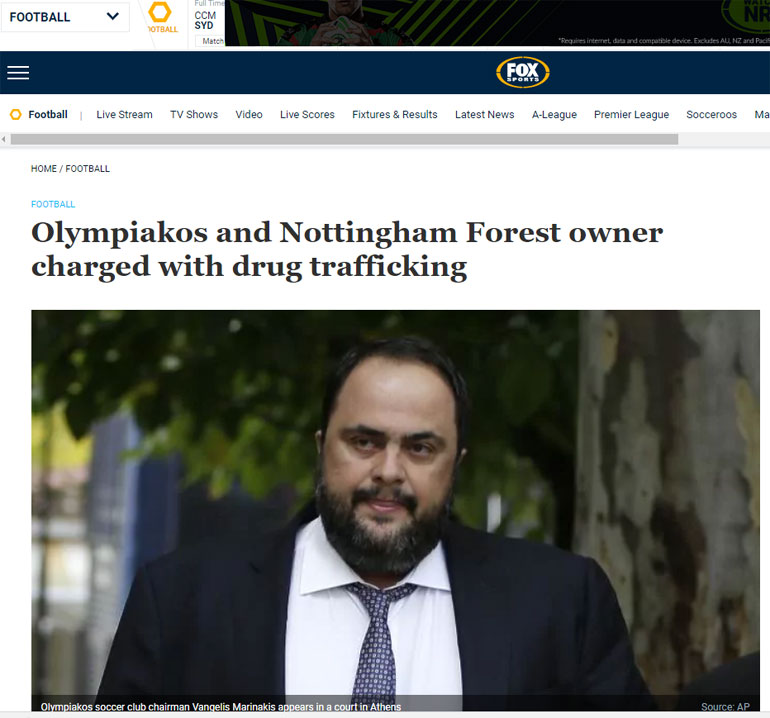Screen dimensions: 770x718
Task: Click the dropdown chevron next to FOOTBALL
Action: click(112, 17)
